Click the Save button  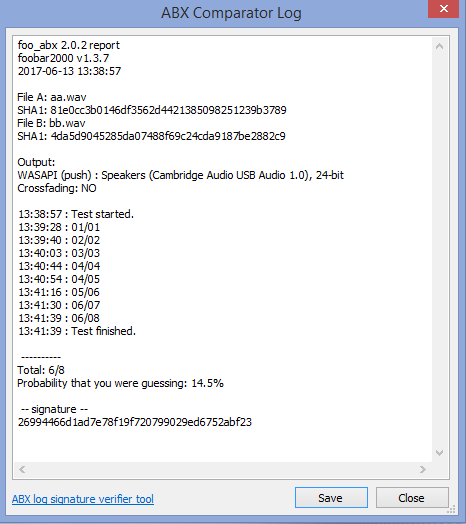click(x=331, y=498)
